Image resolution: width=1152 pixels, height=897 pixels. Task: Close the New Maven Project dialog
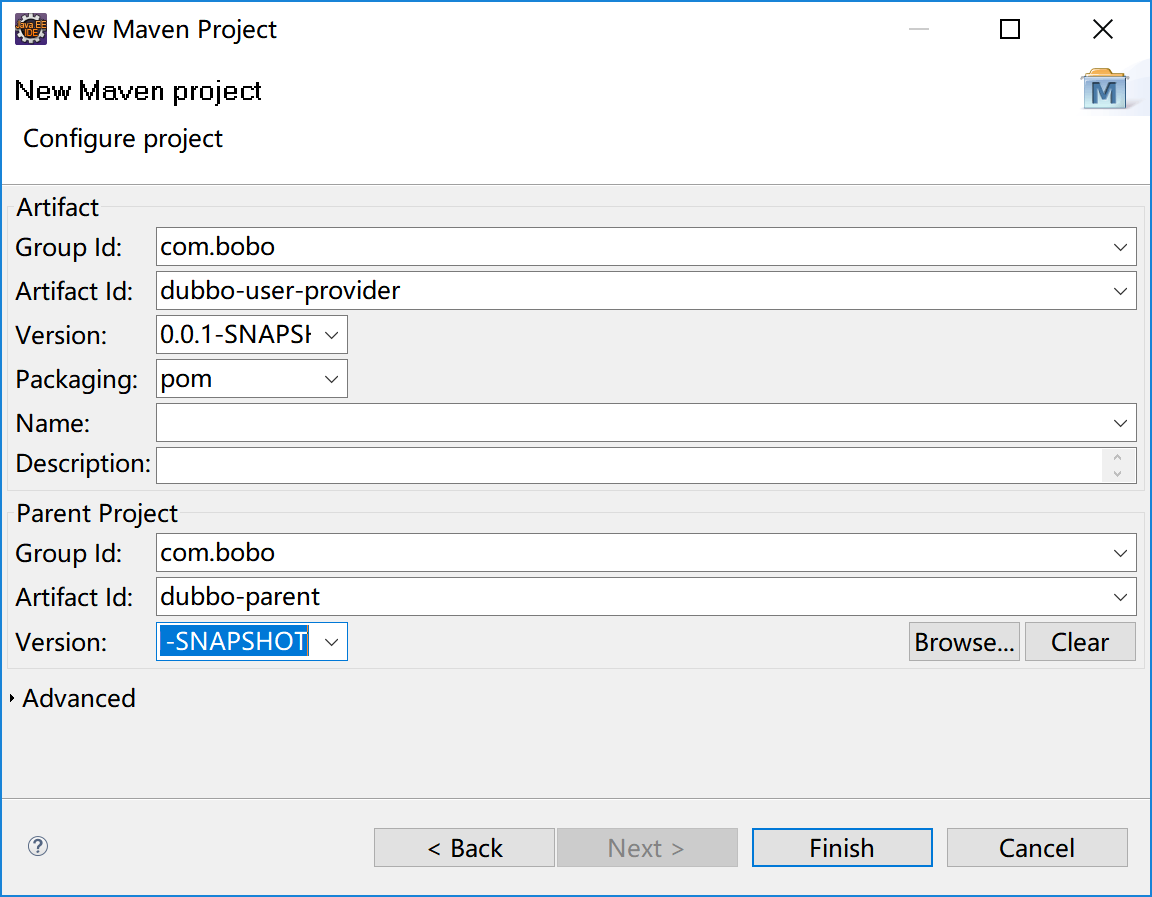click(x=1103, y=29)
